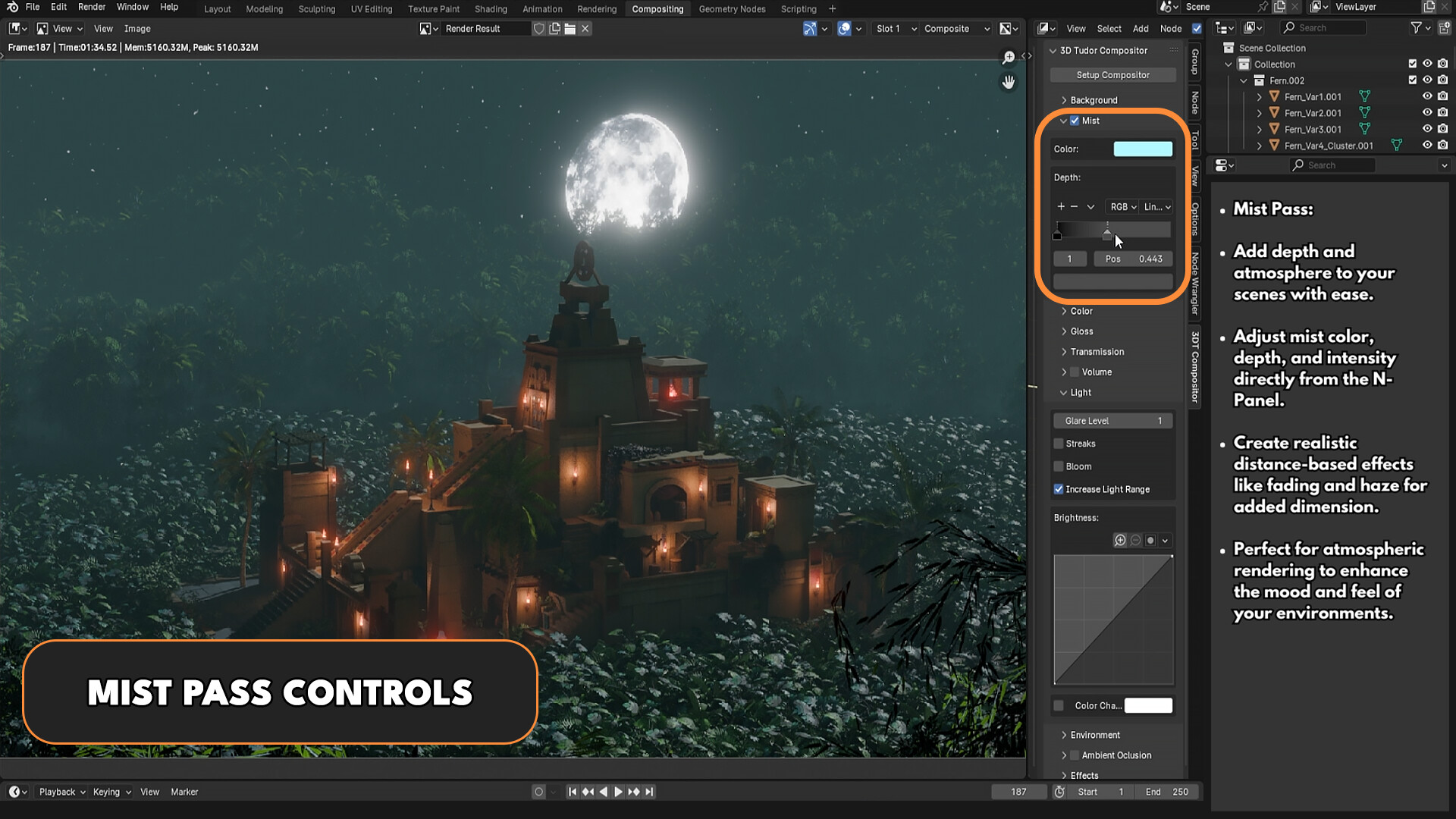Click the camera render toggle for Fern_Var1.001
Image resolution: width=1456 pixels, height=819 pixels.
pos(1443,96)
